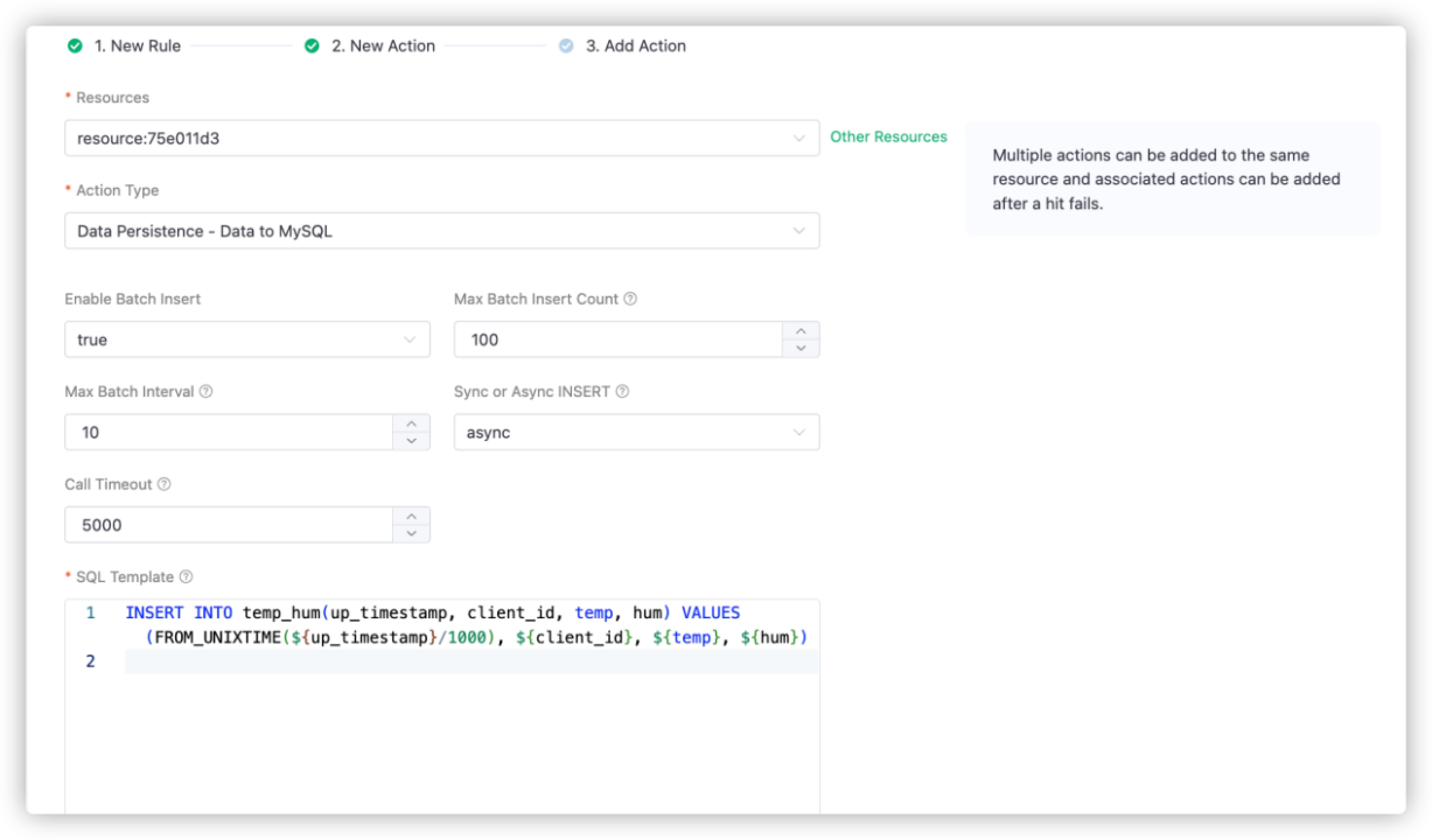
Task: Click the step 1 New Rule checkmark icon
Action: click(75, 45)
